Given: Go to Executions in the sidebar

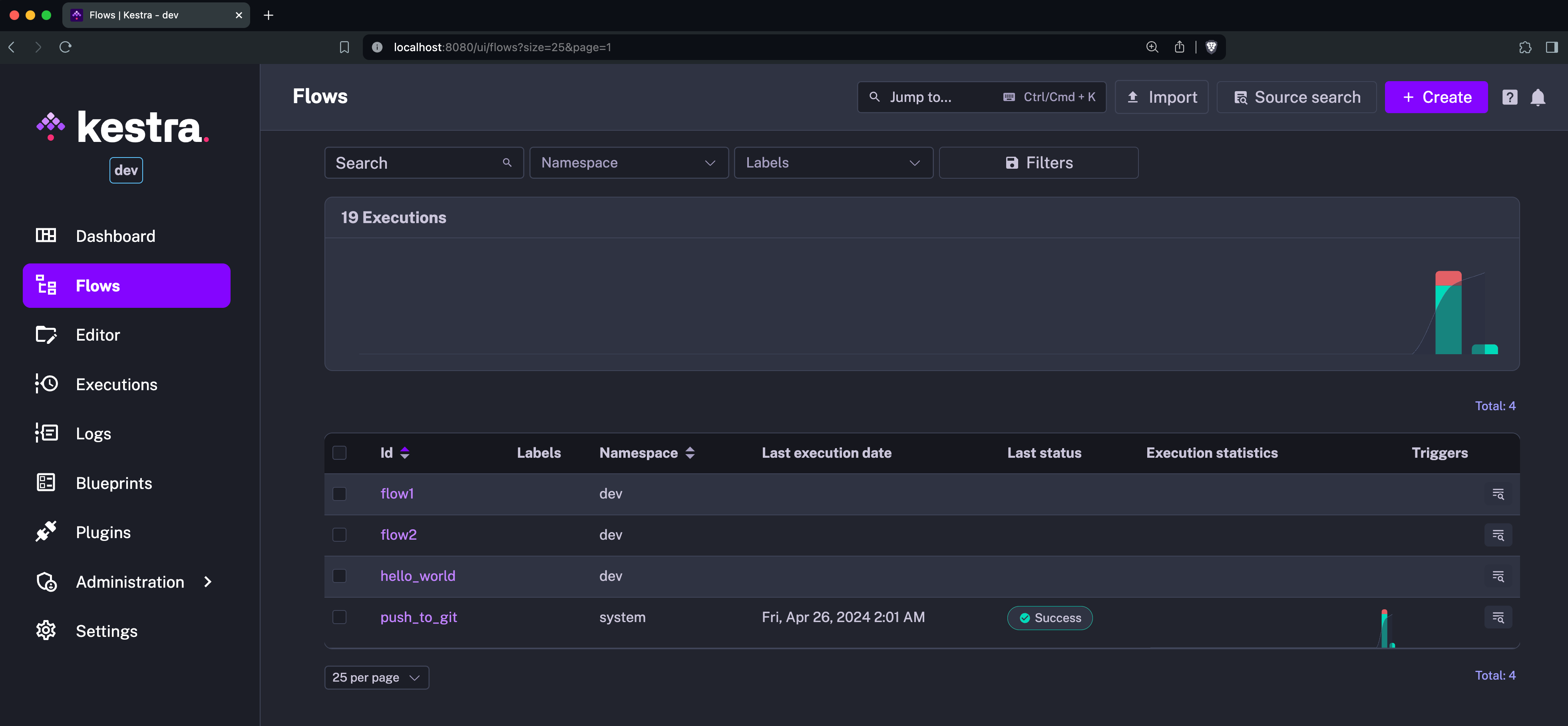Looking at the screenshot, I should [x=116, y=384].
